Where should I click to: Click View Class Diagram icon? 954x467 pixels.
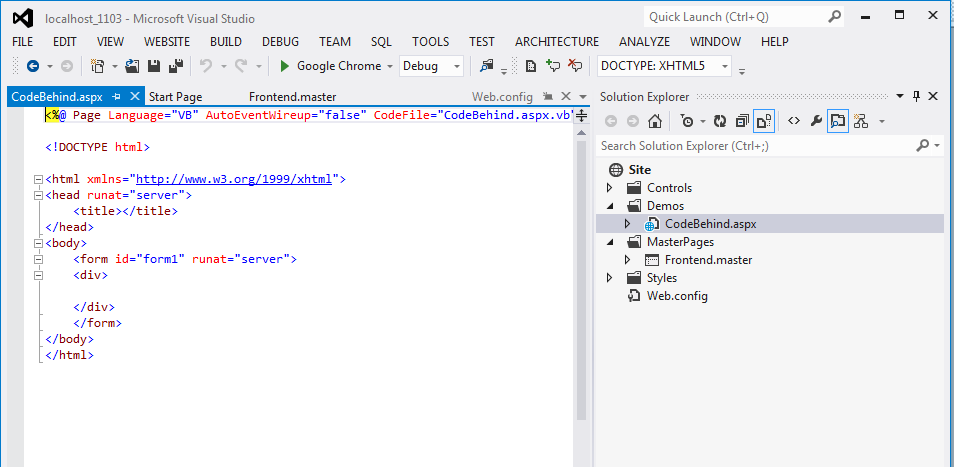click(860, 121)
